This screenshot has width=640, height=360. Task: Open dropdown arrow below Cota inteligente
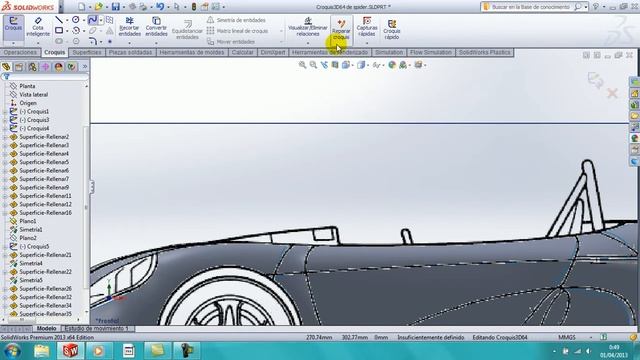[x=38, y=43]
